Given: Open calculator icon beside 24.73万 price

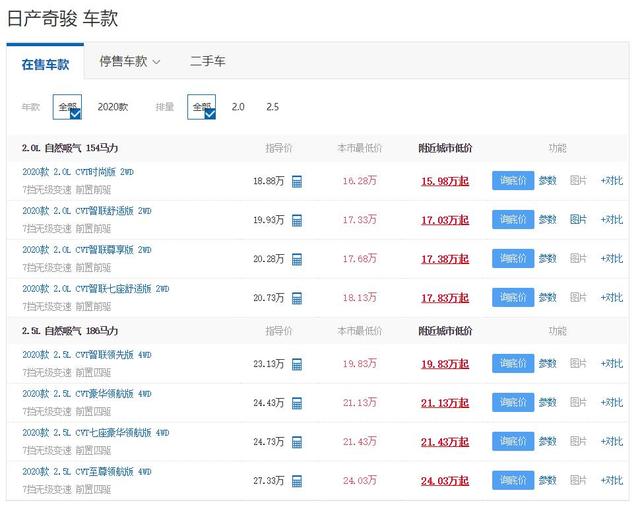Looking at the screenshot, I should 297,442.
